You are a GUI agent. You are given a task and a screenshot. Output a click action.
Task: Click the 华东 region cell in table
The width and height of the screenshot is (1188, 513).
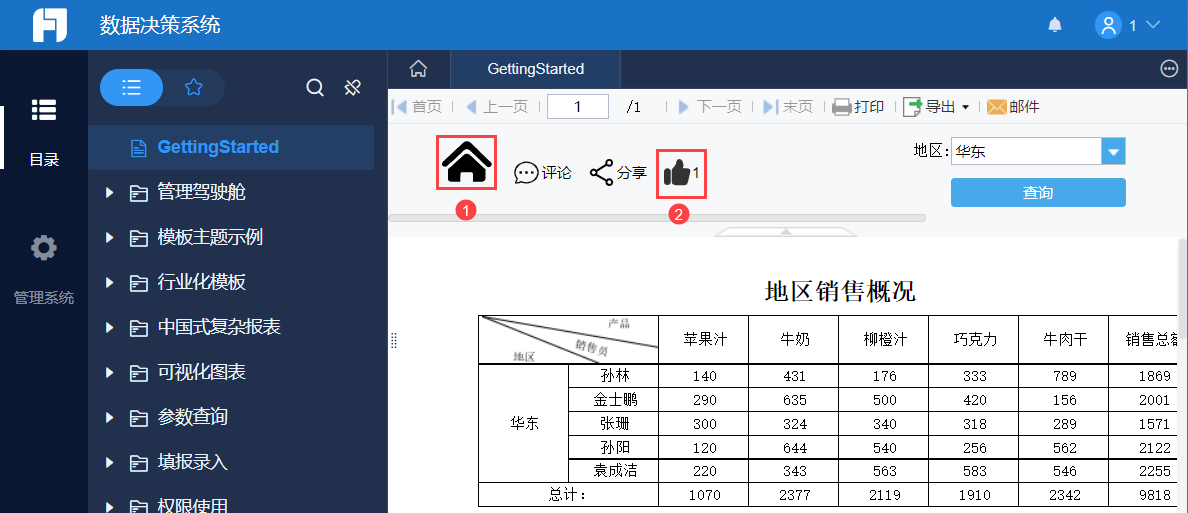point(524,424)
